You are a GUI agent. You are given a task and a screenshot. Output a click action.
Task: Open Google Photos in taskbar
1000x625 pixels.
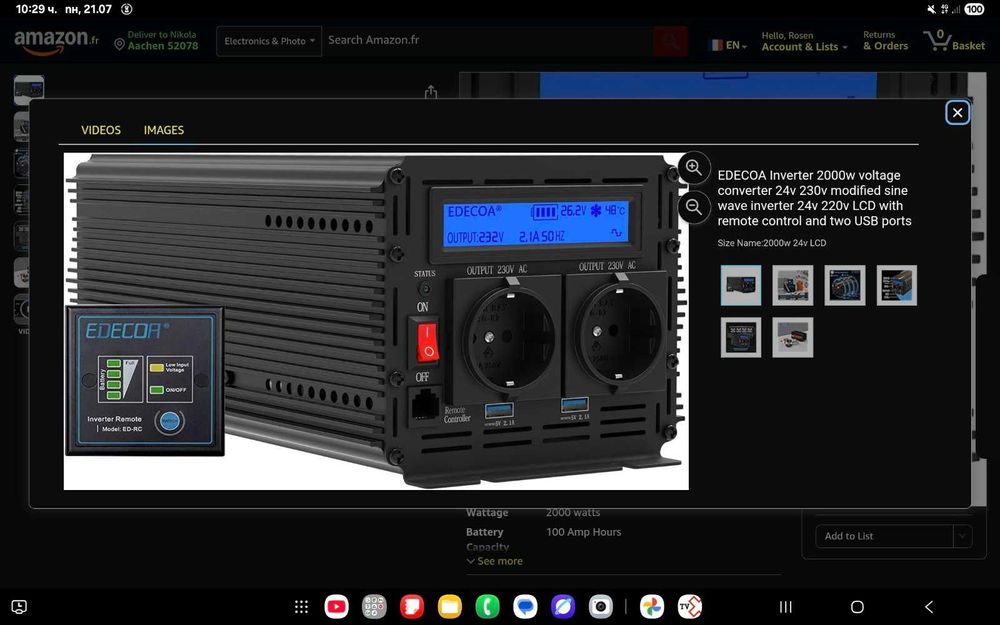pyautogui.click(x=652, y=607)
